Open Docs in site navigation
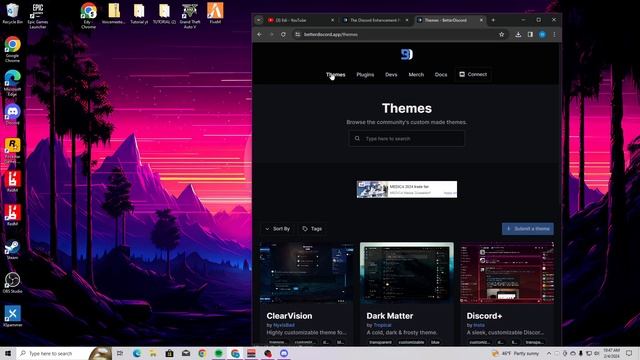 click(x=441, y=74)
